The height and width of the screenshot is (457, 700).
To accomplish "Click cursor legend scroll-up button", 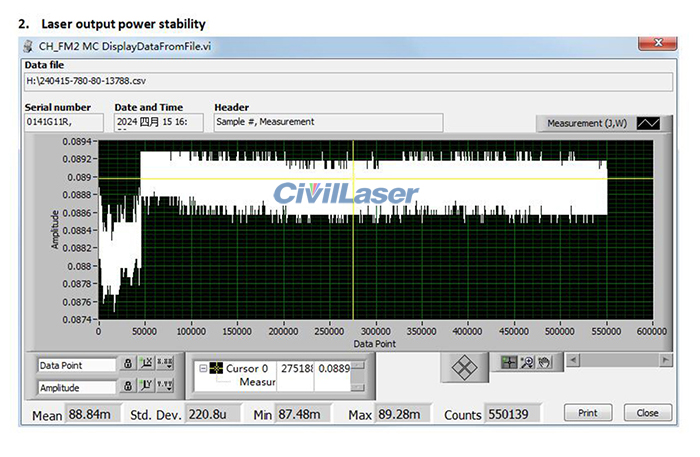I will (x=358, y=366).
